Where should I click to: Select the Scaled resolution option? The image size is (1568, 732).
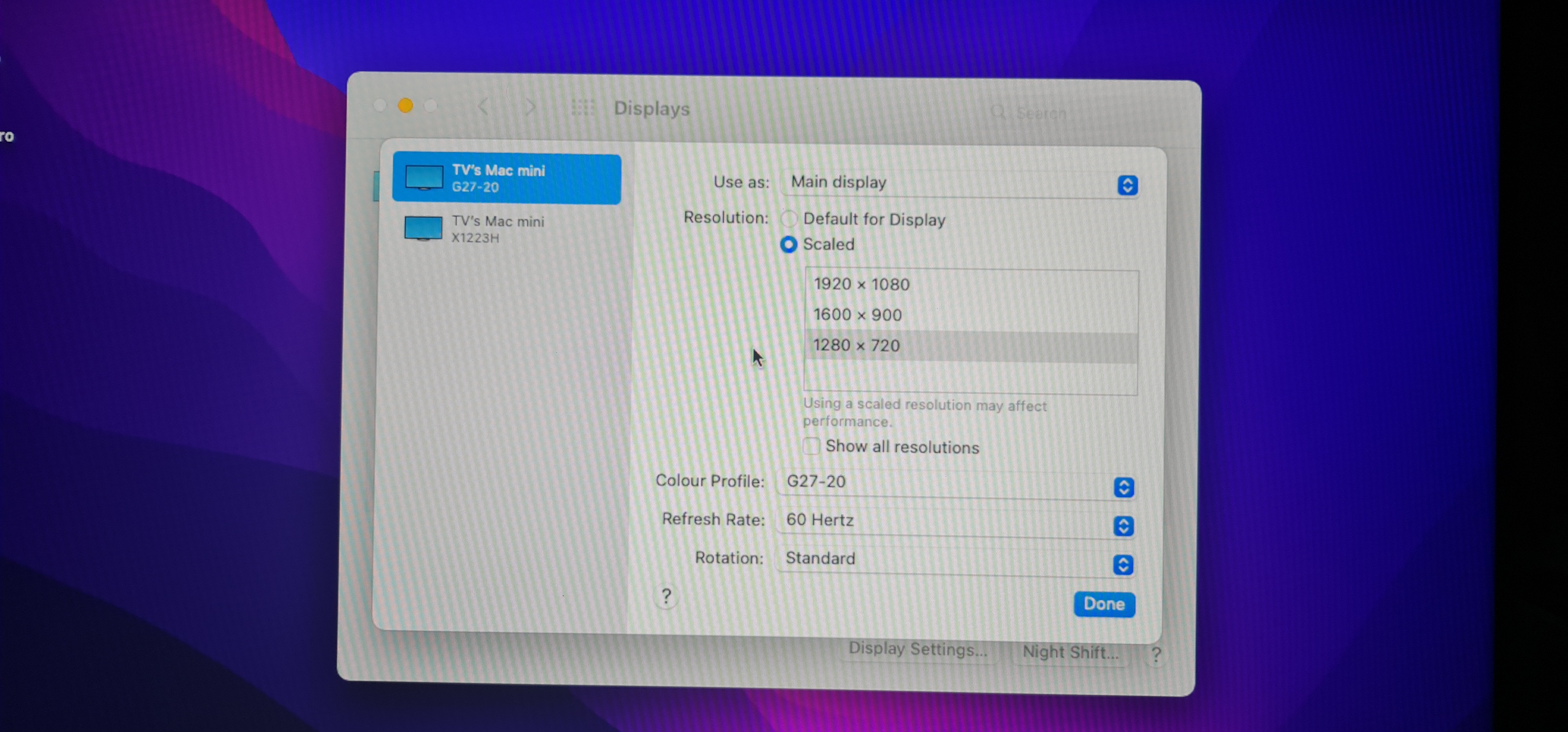789,245
